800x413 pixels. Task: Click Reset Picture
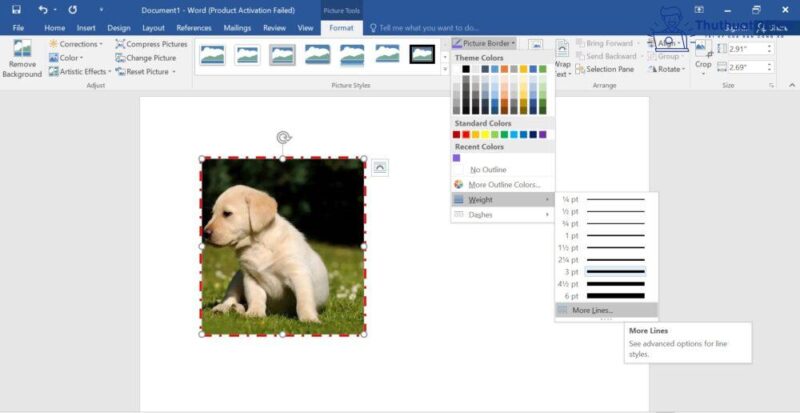pos(145,71)
